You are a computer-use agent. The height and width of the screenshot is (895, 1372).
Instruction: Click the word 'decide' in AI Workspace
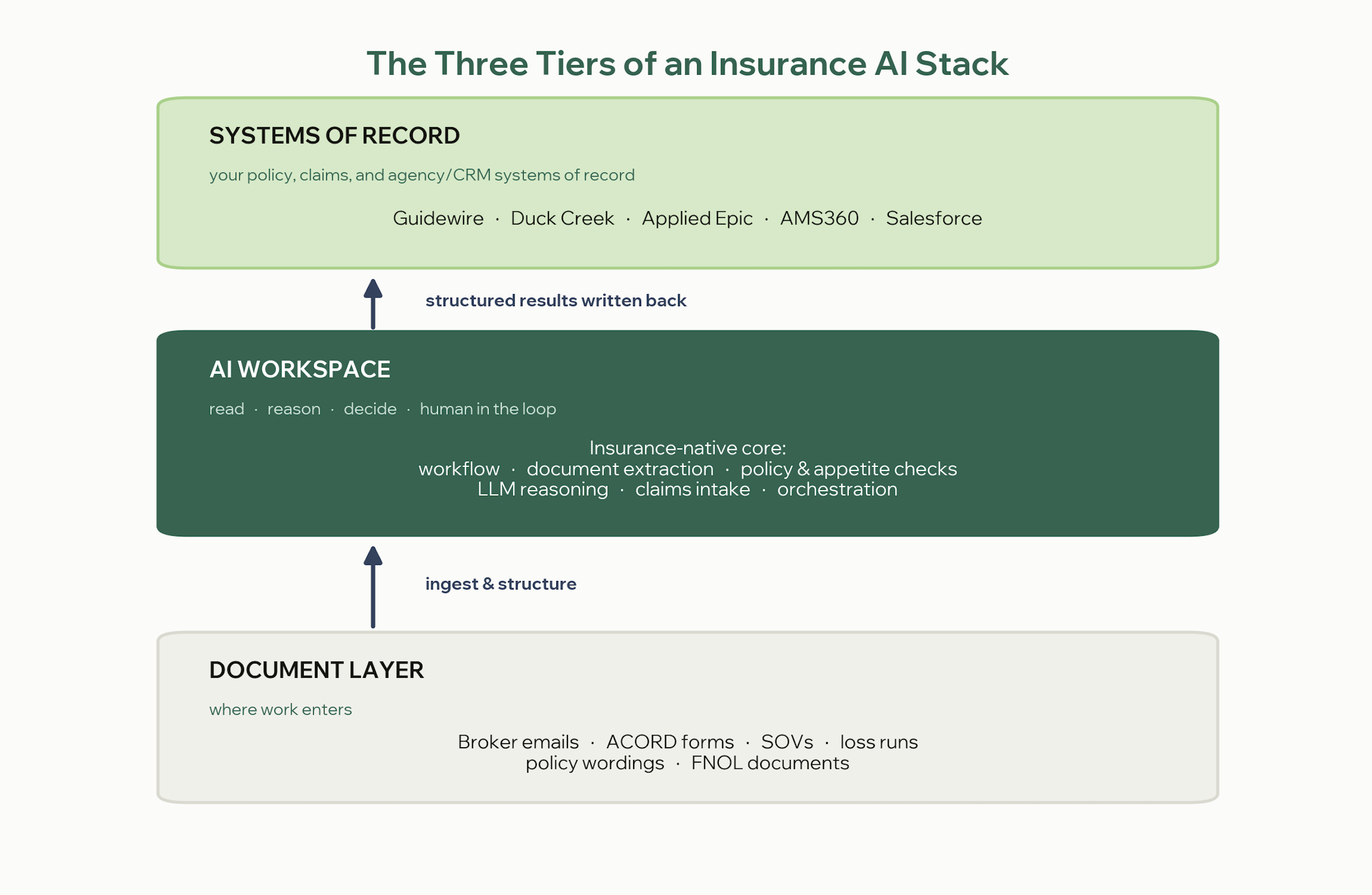370,409
